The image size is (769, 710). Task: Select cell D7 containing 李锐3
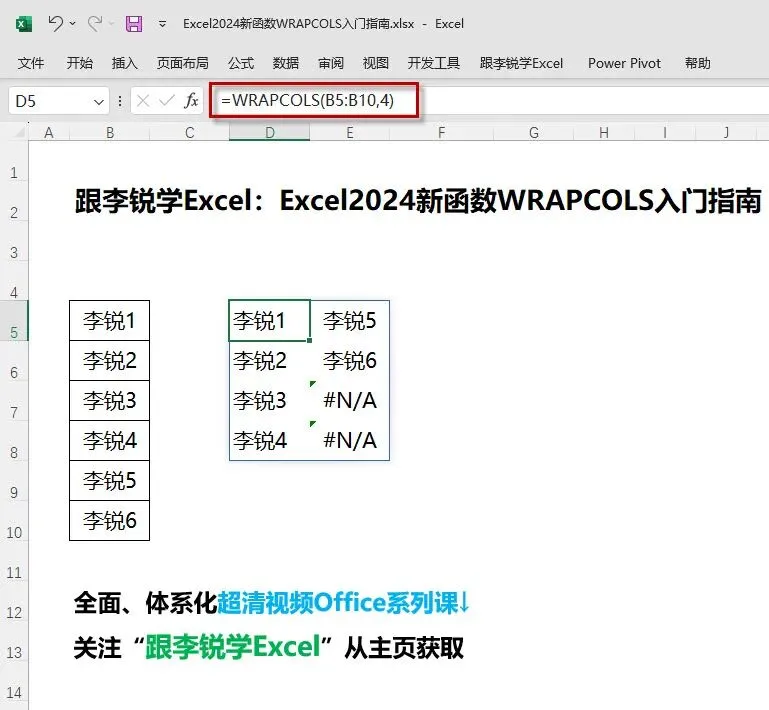(269, 401)
